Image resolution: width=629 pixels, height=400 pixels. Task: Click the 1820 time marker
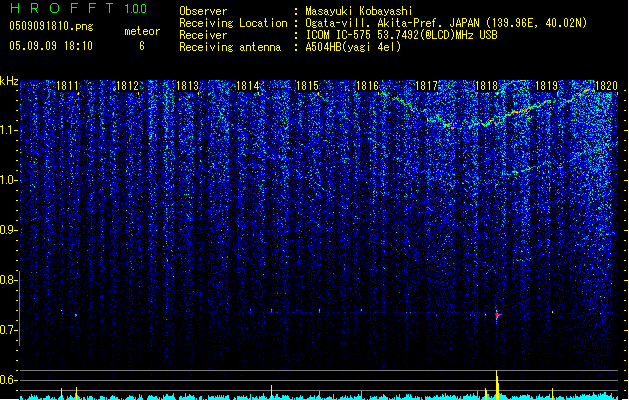[606, 86]
